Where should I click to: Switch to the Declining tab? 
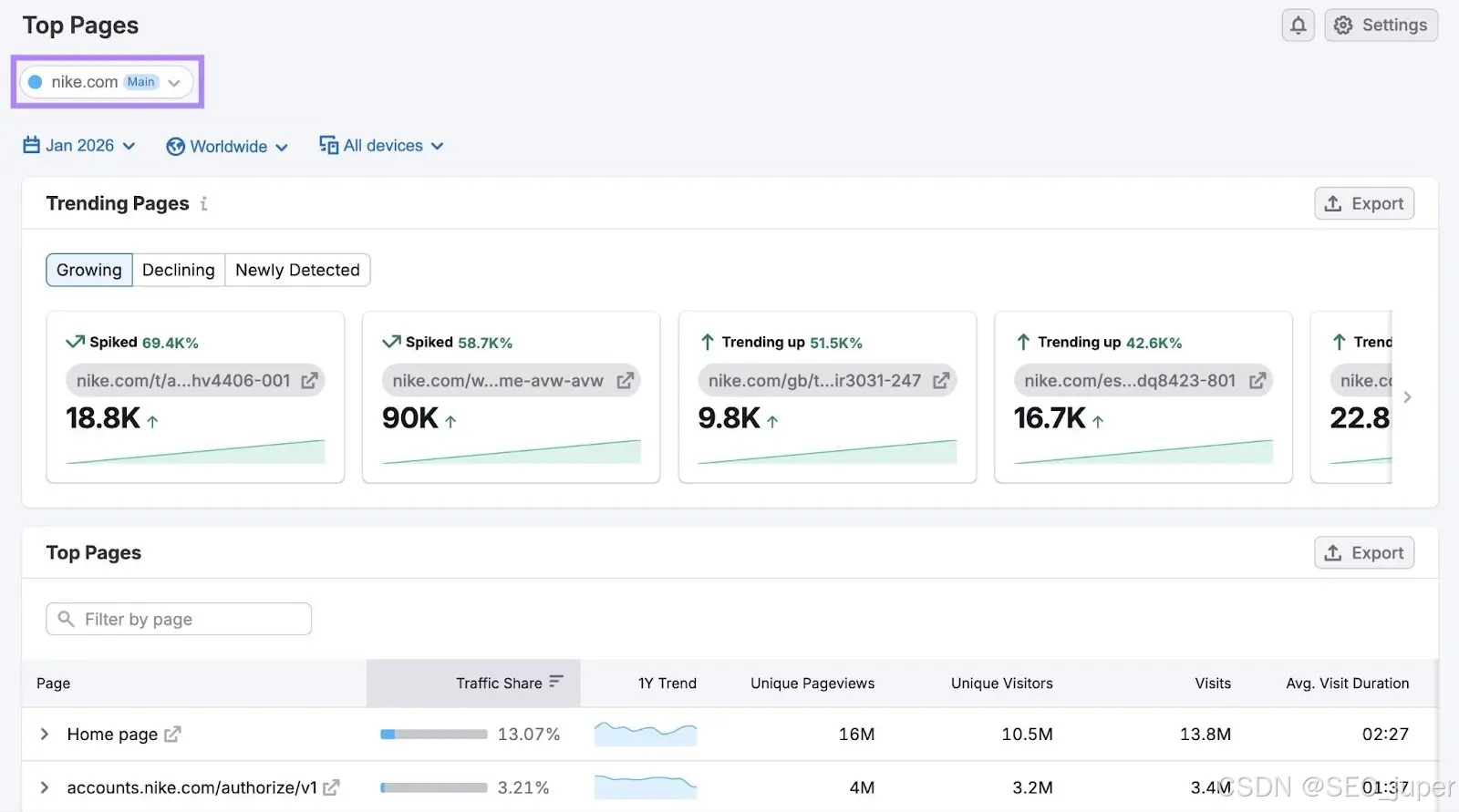[x=179, y=270]
